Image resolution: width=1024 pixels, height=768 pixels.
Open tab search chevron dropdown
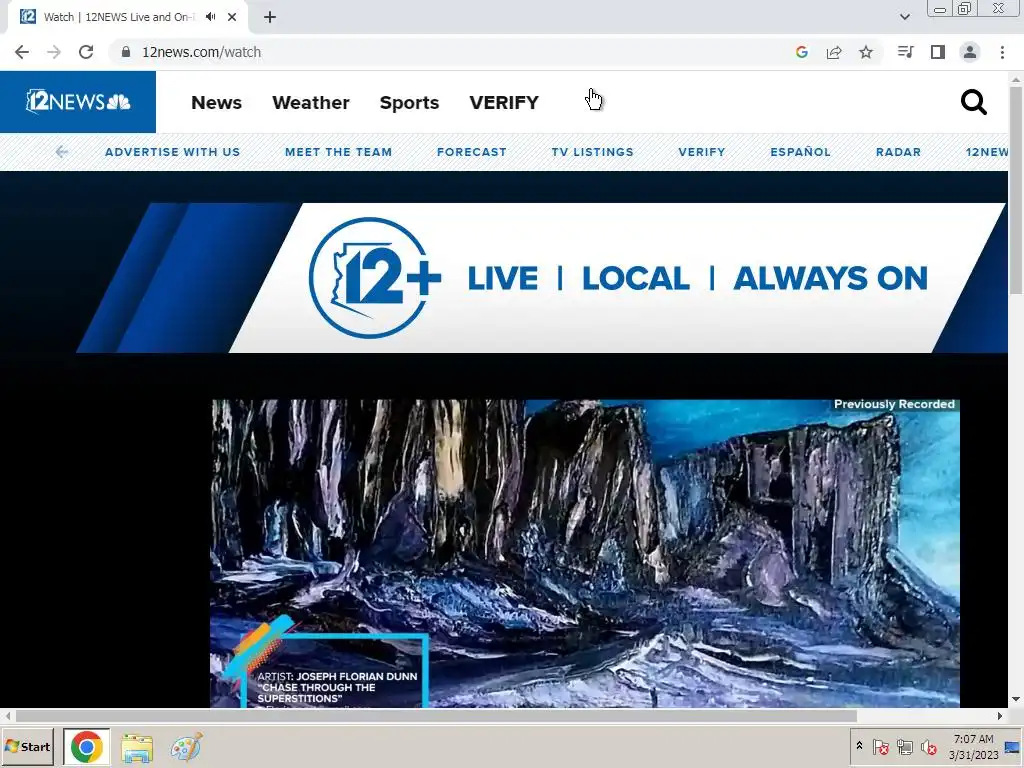[904, 17]
